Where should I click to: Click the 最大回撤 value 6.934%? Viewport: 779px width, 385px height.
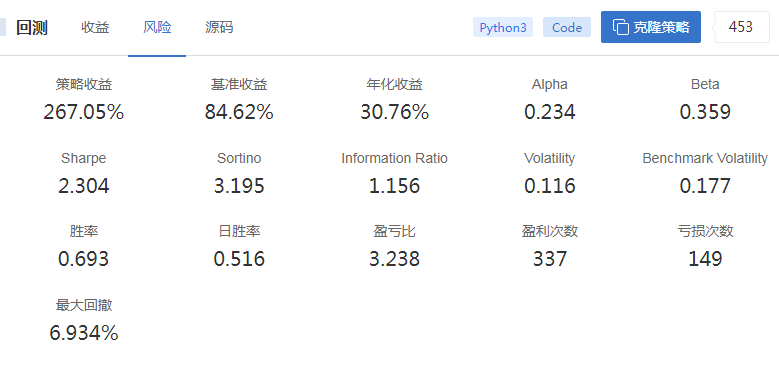[x=83, y=333]
